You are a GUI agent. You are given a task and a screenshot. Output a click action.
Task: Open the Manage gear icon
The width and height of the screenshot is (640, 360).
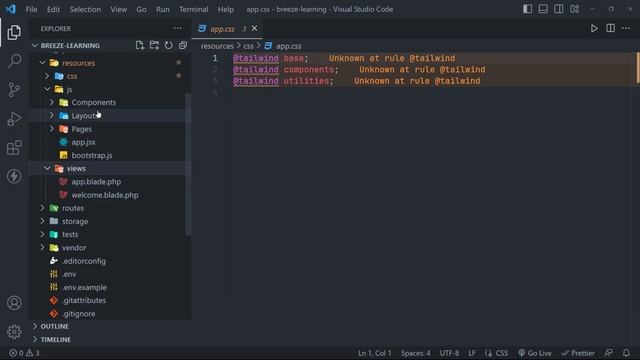click(14, 331)
